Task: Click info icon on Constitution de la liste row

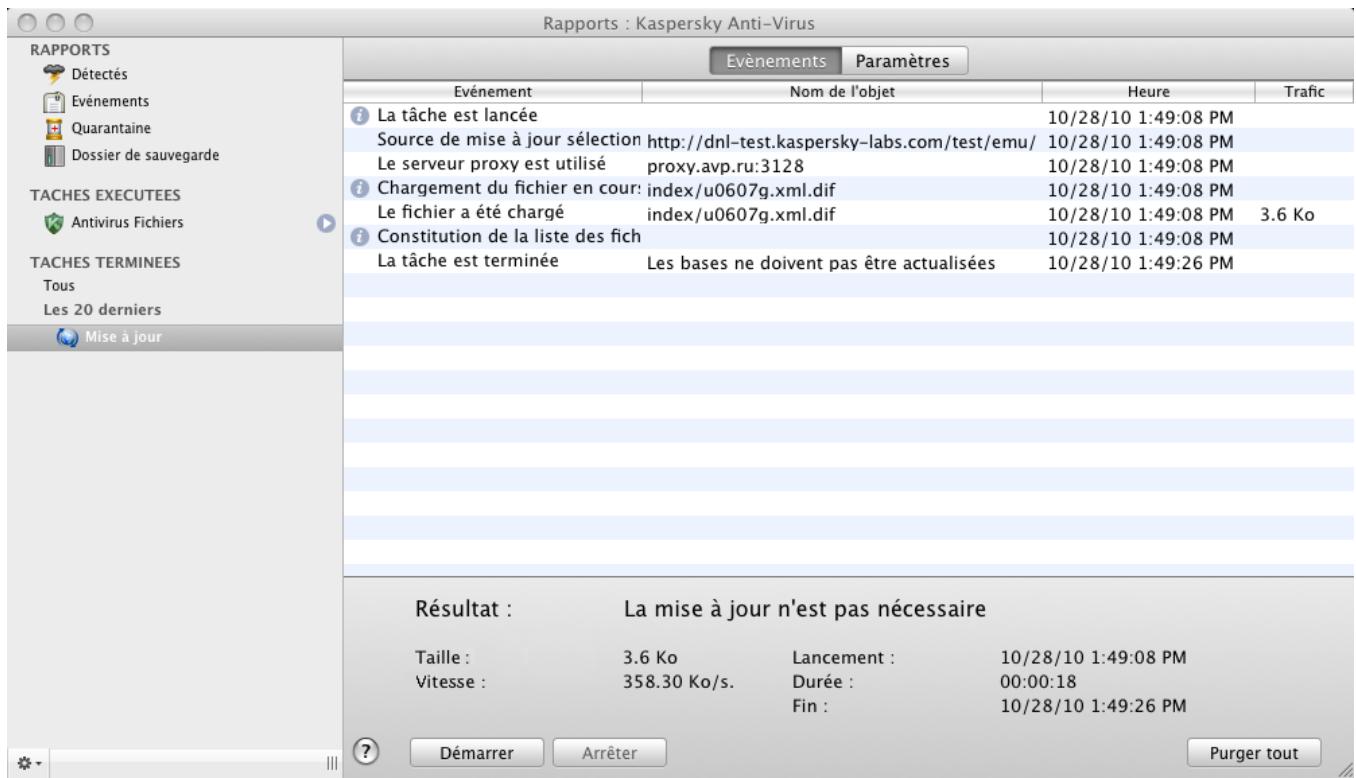Action: (359, 235)
